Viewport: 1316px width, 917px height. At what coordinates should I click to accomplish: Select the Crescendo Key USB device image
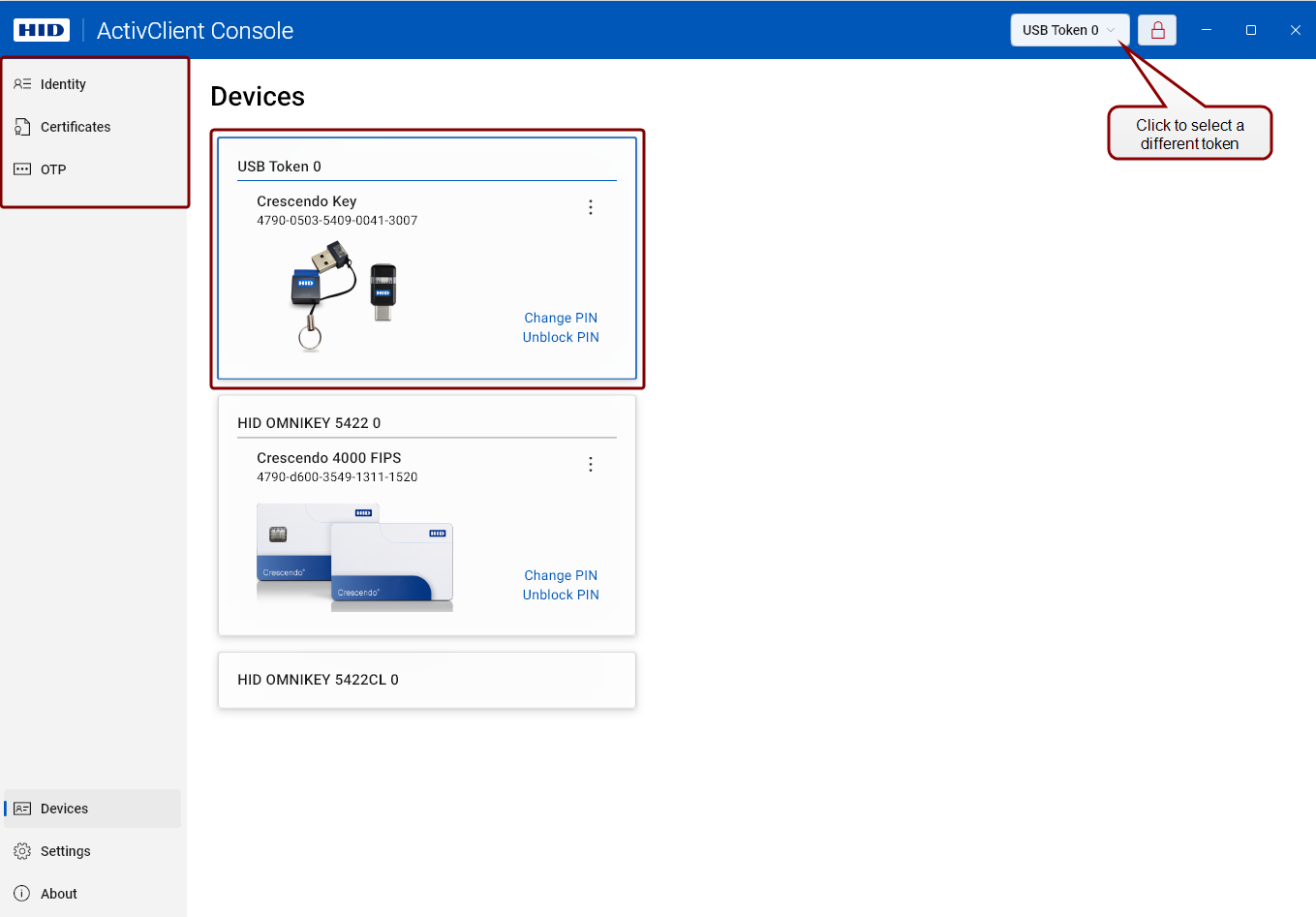(x=343, y=294)
